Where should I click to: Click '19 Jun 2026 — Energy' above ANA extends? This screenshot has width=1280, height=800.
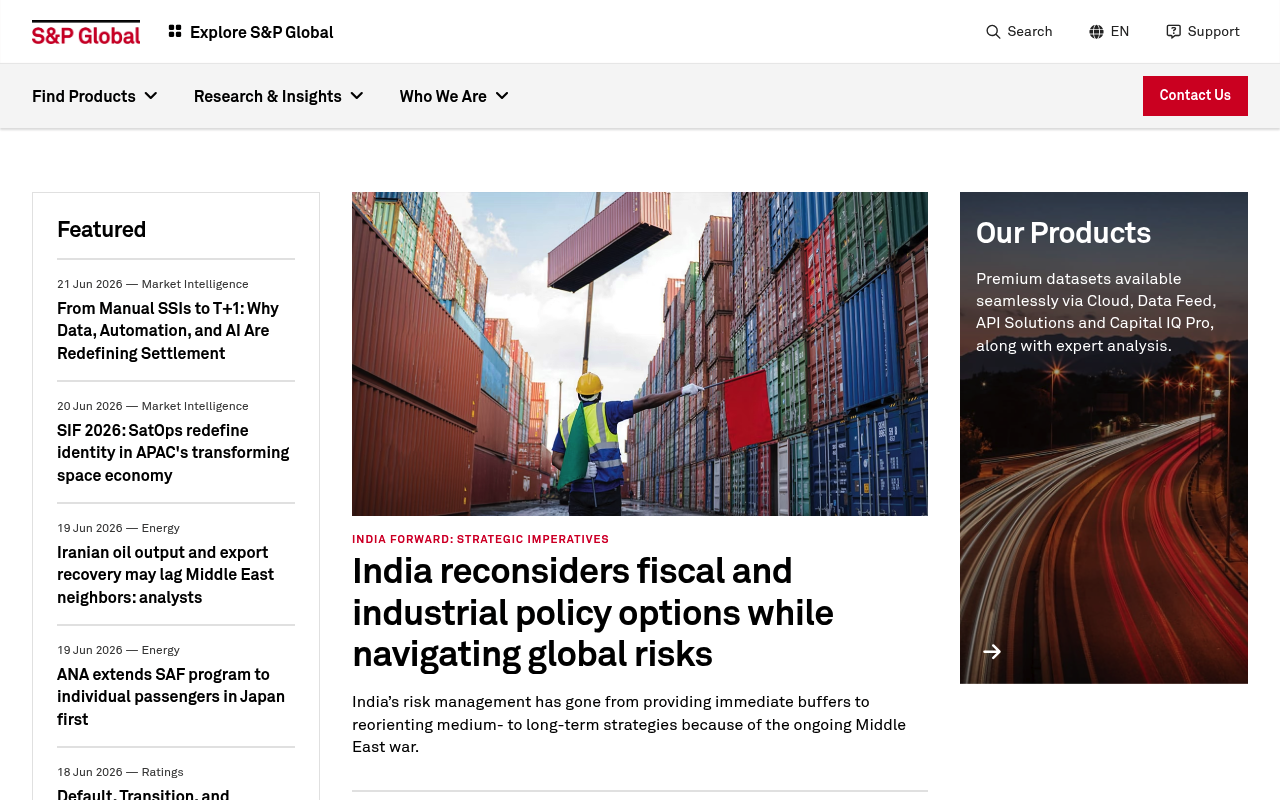click(x=118, y=650)
